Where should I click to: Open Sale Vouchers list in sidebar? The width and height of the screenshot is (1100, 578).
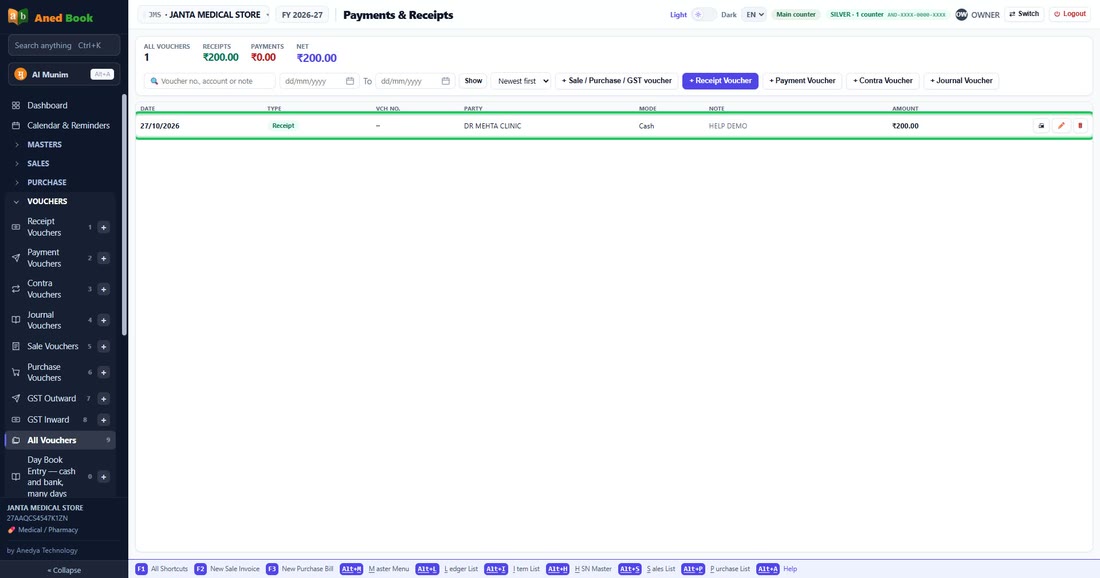click(53, 347)
